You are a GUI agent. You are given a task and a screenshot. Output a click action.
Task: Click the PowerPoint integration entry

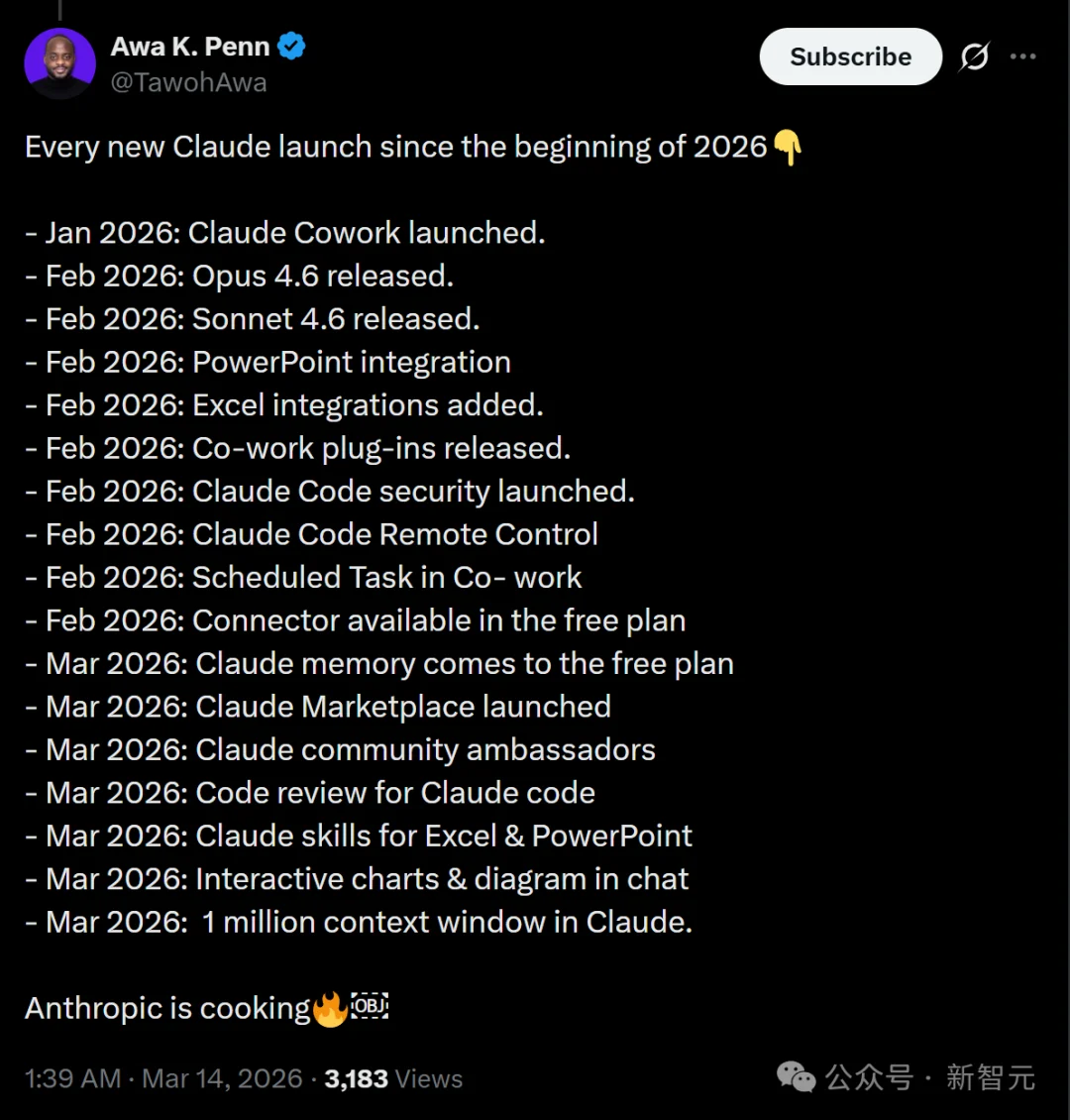[x=267, y=362]
